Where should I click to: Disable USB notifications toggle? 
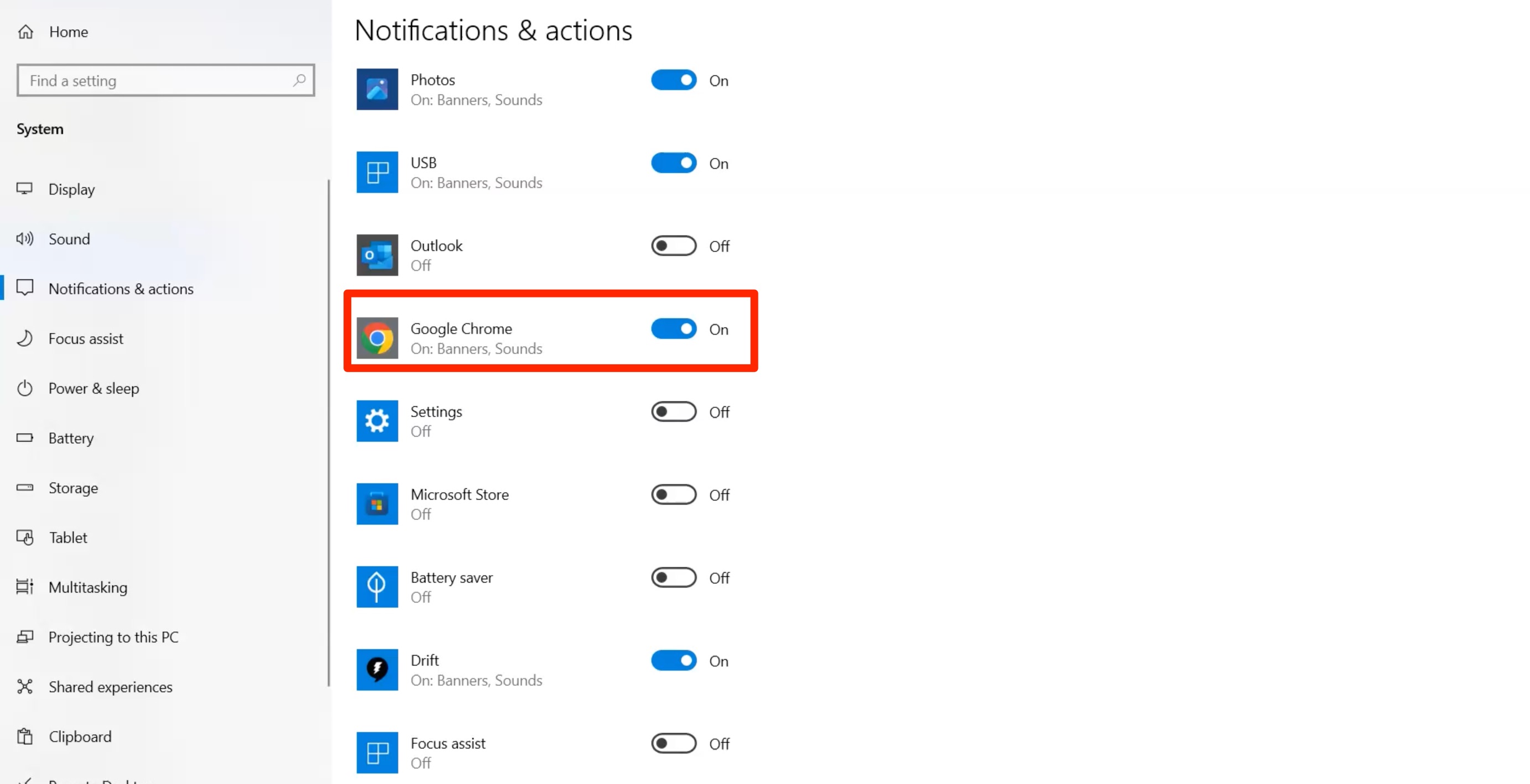coord(674,163)
